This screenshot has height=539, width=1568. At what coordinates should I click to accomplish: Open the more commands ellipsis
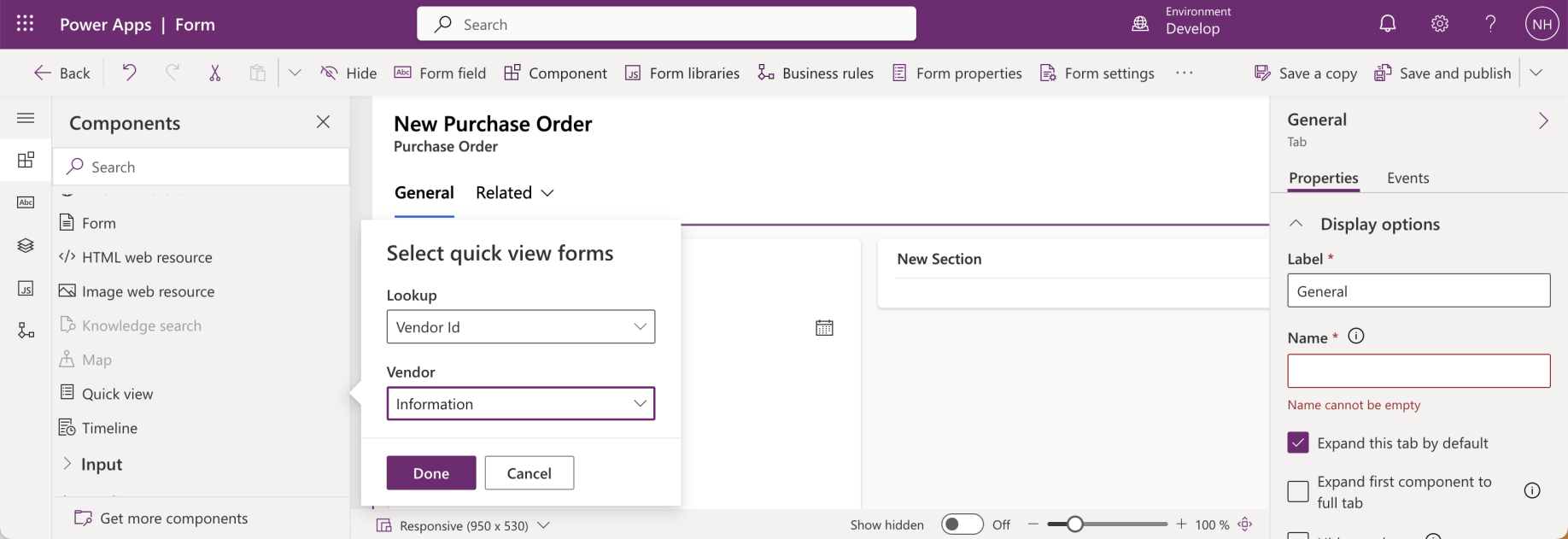coord(1184,73)
